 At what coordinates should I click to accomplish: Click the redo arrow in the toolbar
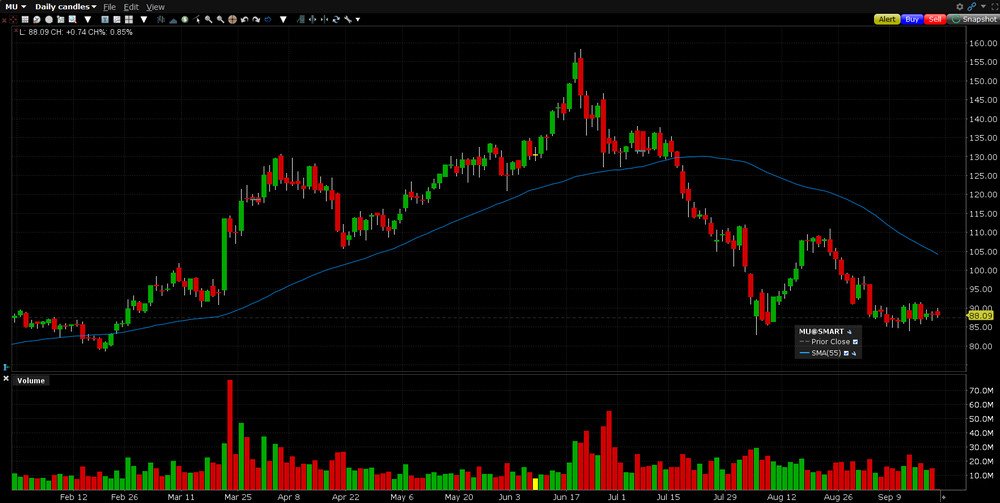click(255, 20)
